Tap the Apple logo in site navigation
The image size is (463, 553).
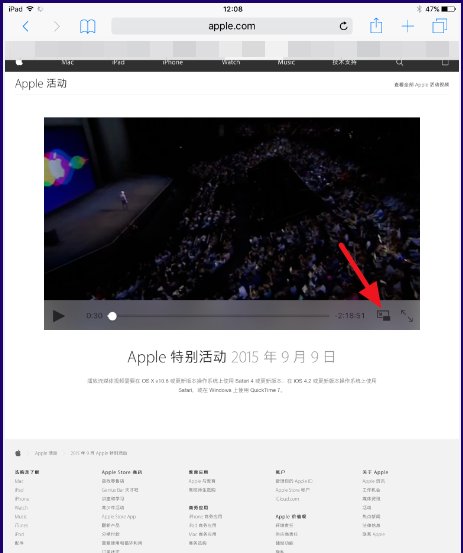click(19, 62)
